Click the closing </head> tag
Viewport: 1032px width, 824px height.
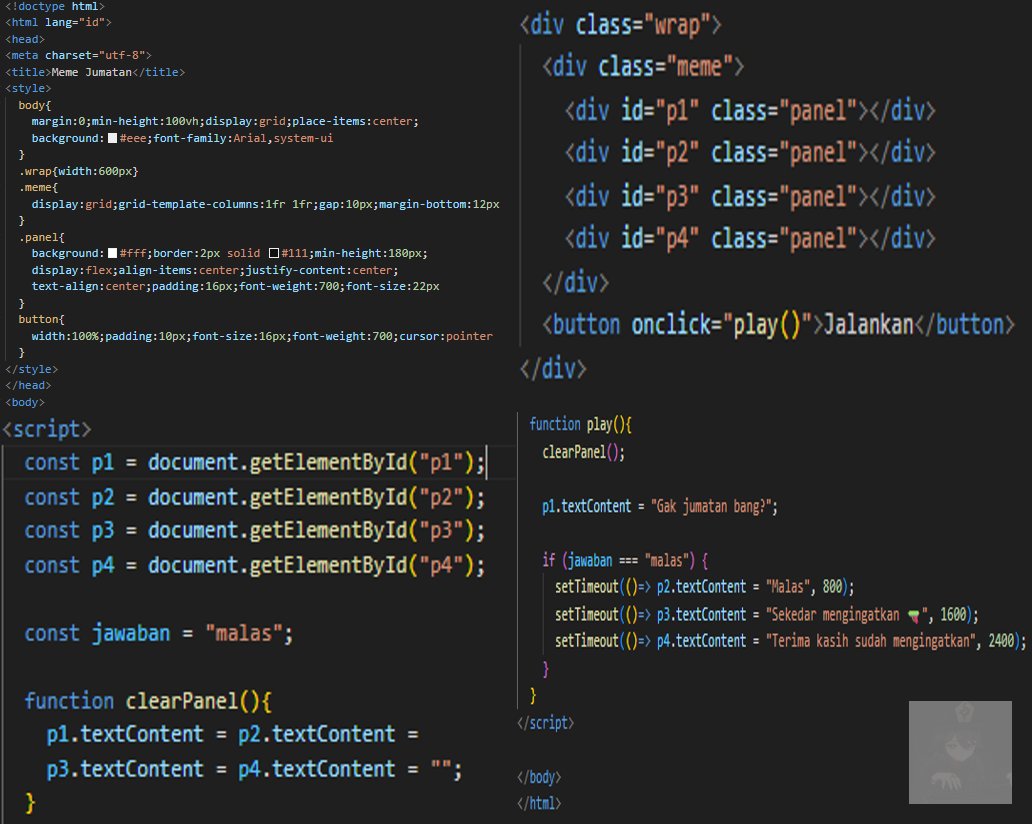click(x=28, y=386)
